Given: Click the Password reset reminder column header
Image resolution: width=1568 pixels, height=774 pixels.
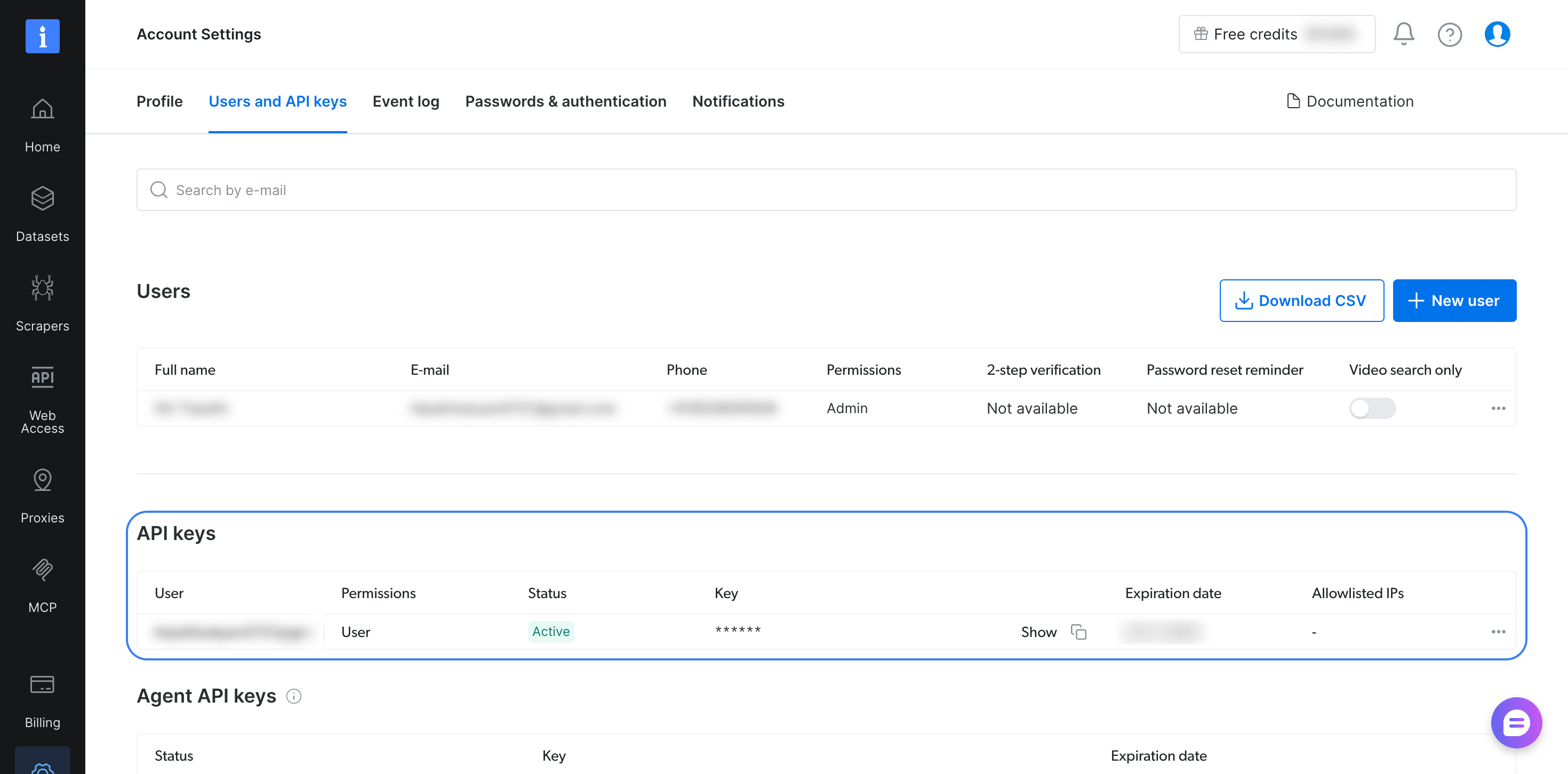Looking at the screenshot, I should pos(1225,369).
